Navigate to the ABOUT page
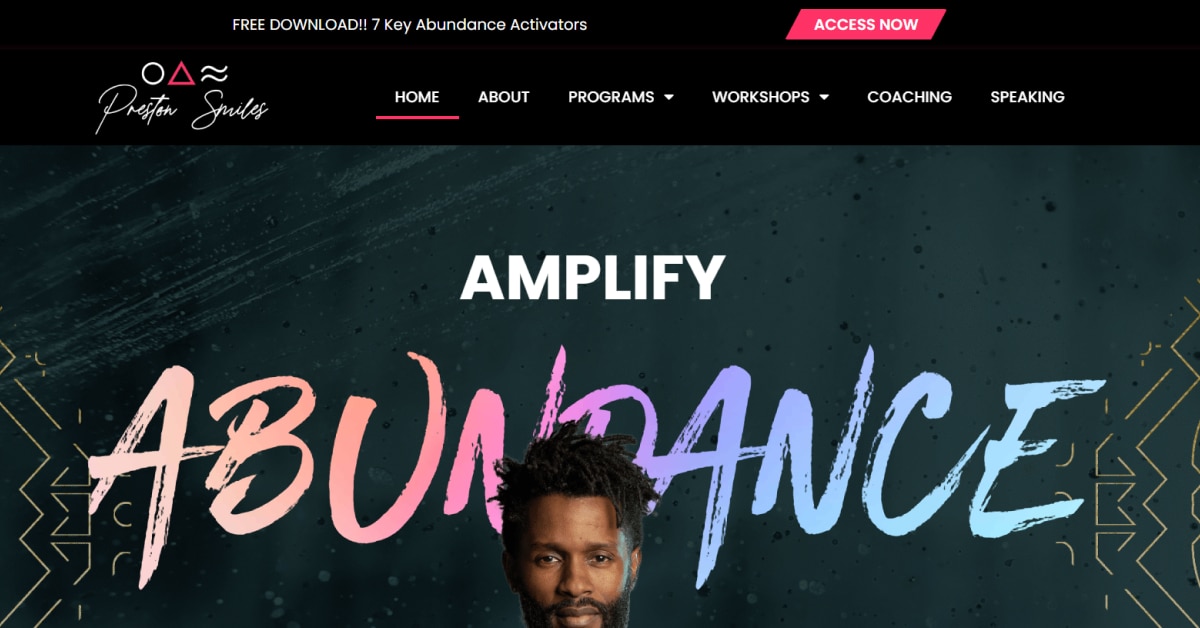1200x628 pixels. pos(503,97)
